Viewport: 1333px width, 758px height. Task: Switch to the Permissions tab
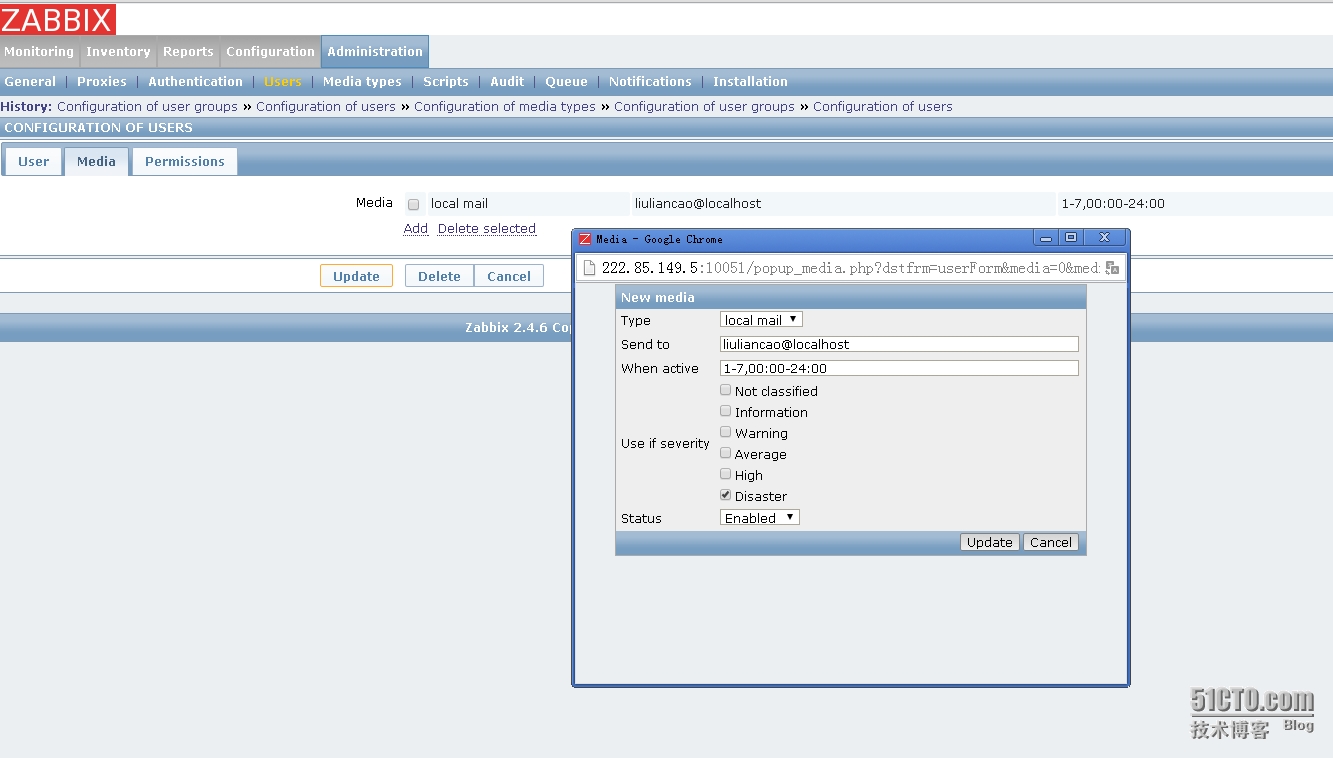tap(185, 161)
